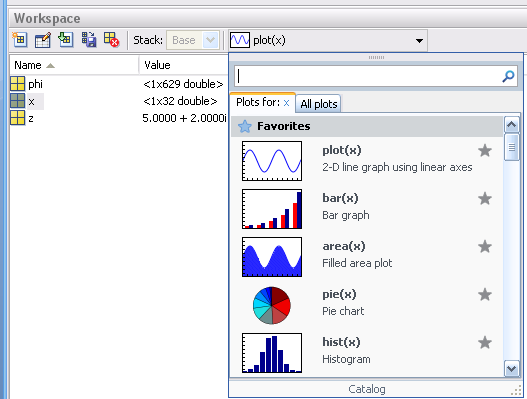Click the value <1x629 double>
Viewport: 527px width, 399px height.
tap(183, 84)
